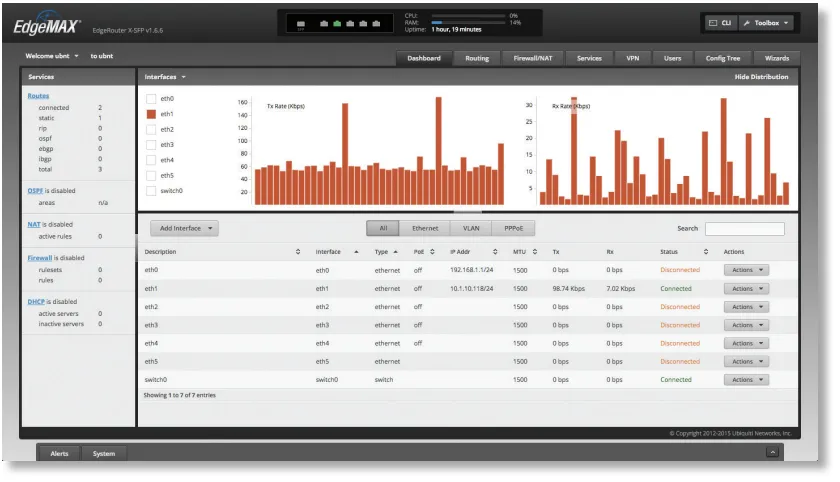Expand the Add Interface dropdown
840x482 pixels.
(x=184, y=228)
